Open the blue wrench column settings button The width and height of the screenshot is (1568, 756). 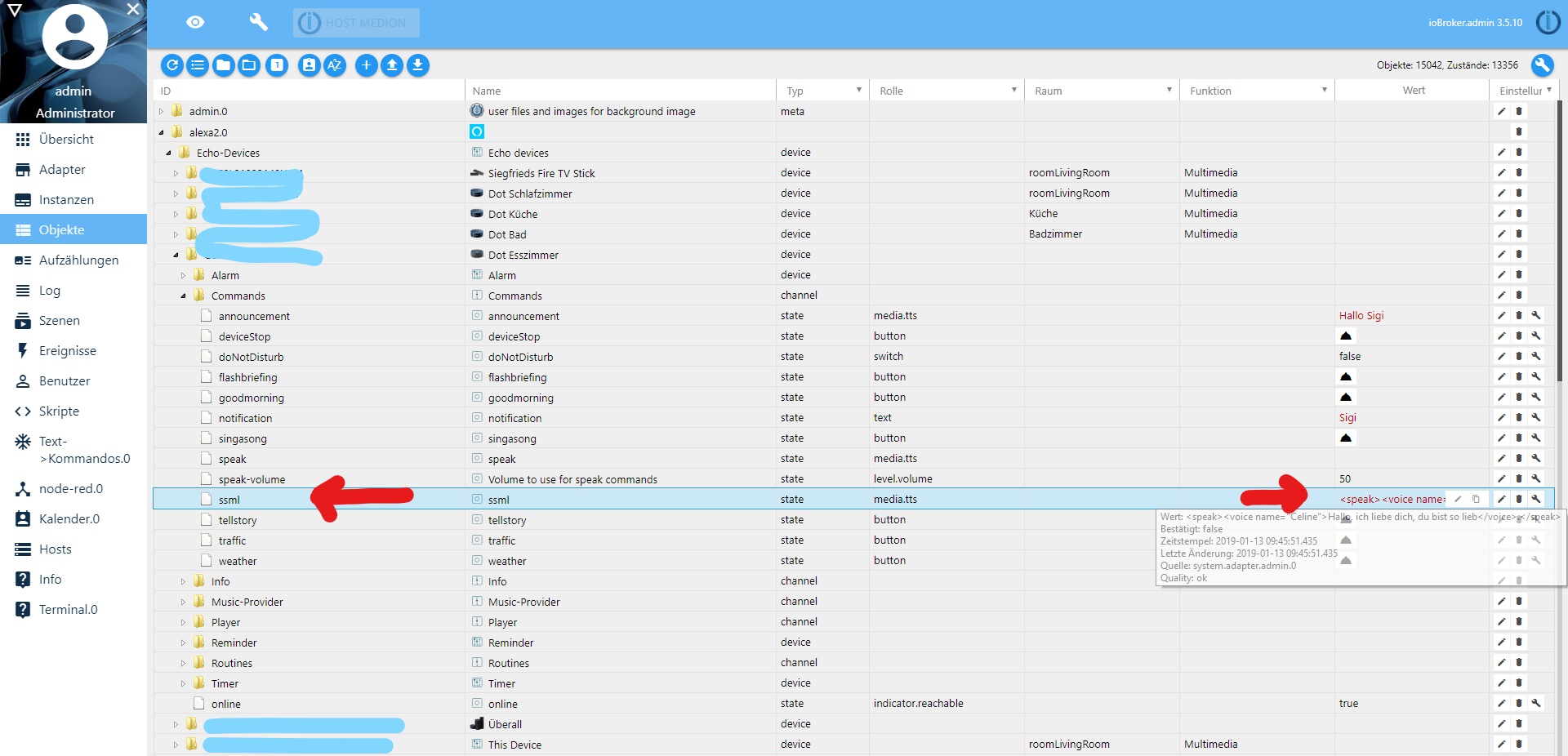[x=1542, y=65]
